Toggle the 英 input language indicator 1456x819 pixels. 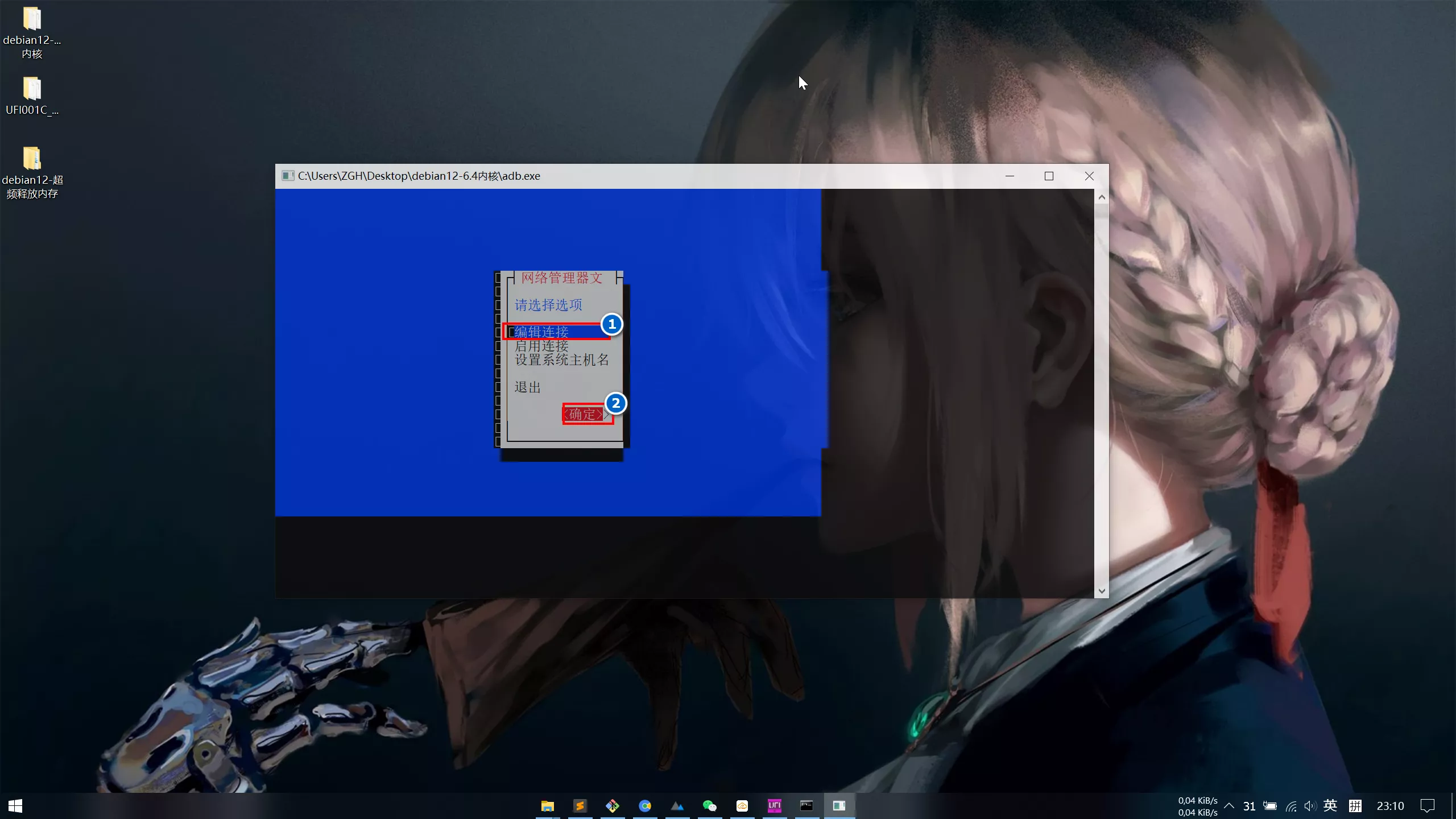click(1330, 805)
